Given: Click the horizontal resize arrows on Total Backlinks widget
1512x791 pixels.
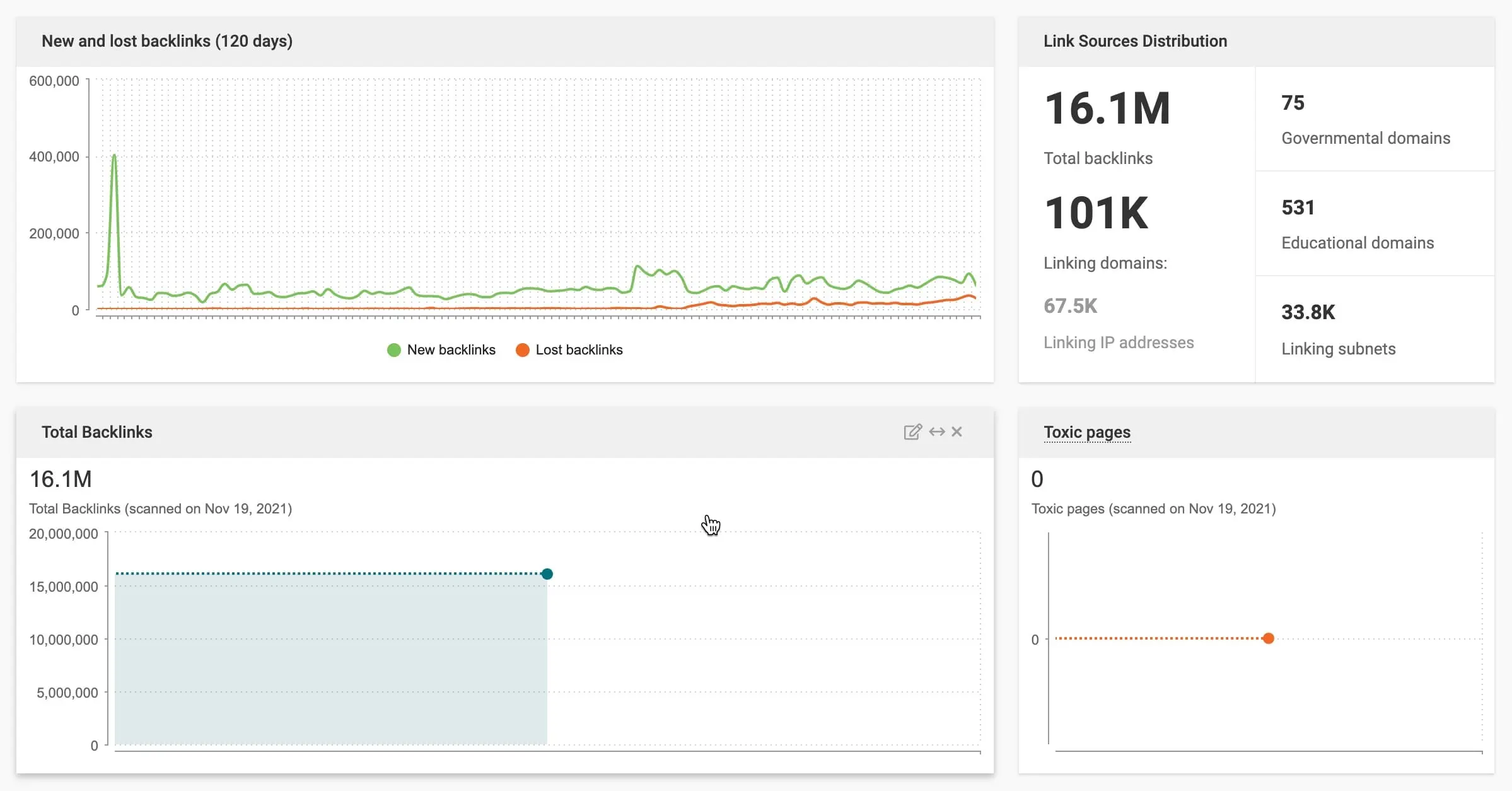Looking at the screenshot, I should pyautogui.click(x=937, y=432).
